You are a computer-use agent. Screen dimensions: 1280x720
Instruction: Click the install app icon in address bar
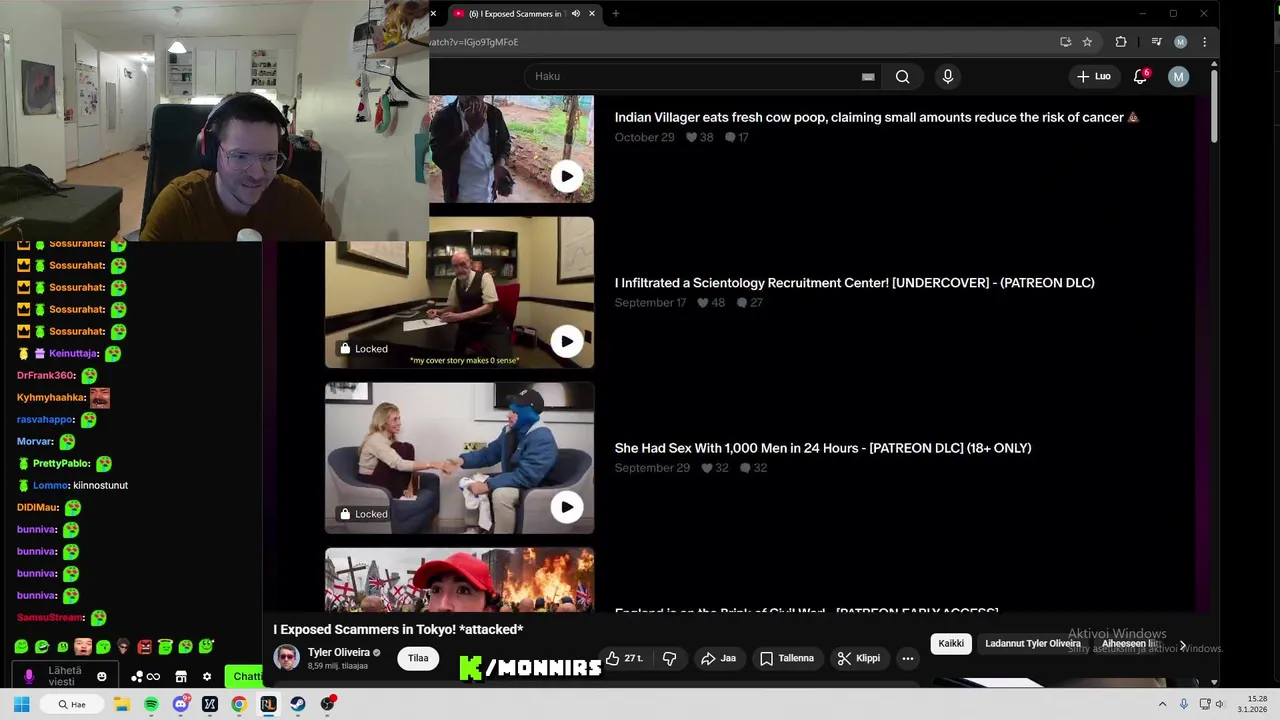click(1065, 42)
